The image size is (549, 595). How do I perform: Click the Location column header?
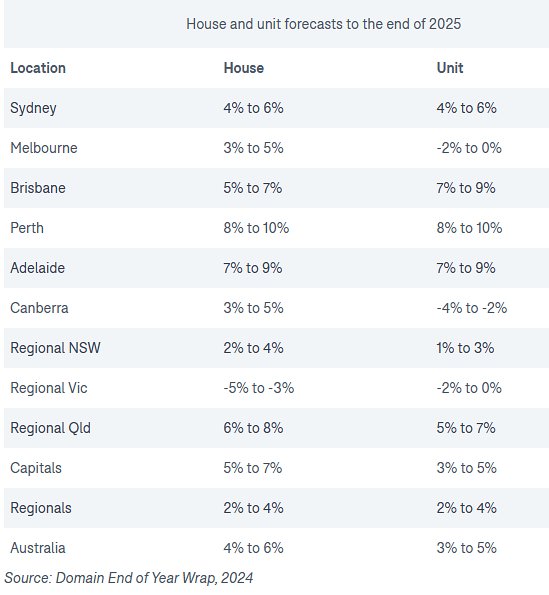38,68
